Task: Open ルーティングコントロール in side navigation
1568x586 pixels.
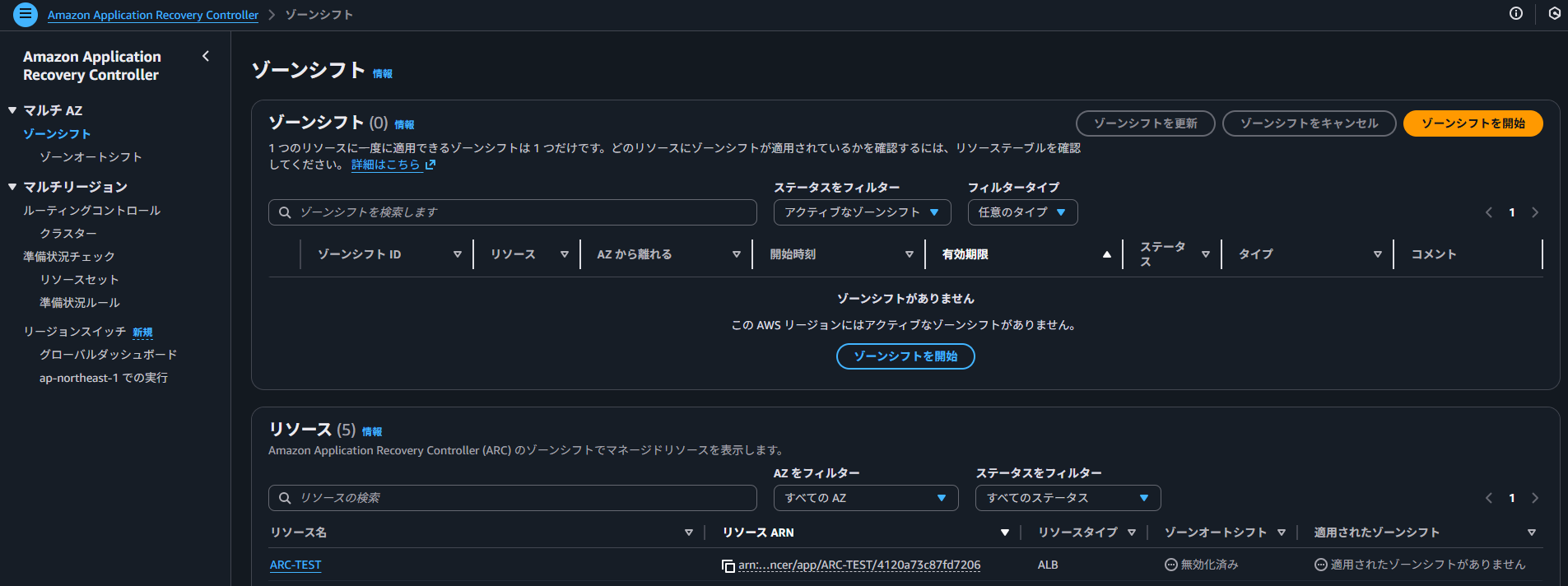Action: [91, 211]
